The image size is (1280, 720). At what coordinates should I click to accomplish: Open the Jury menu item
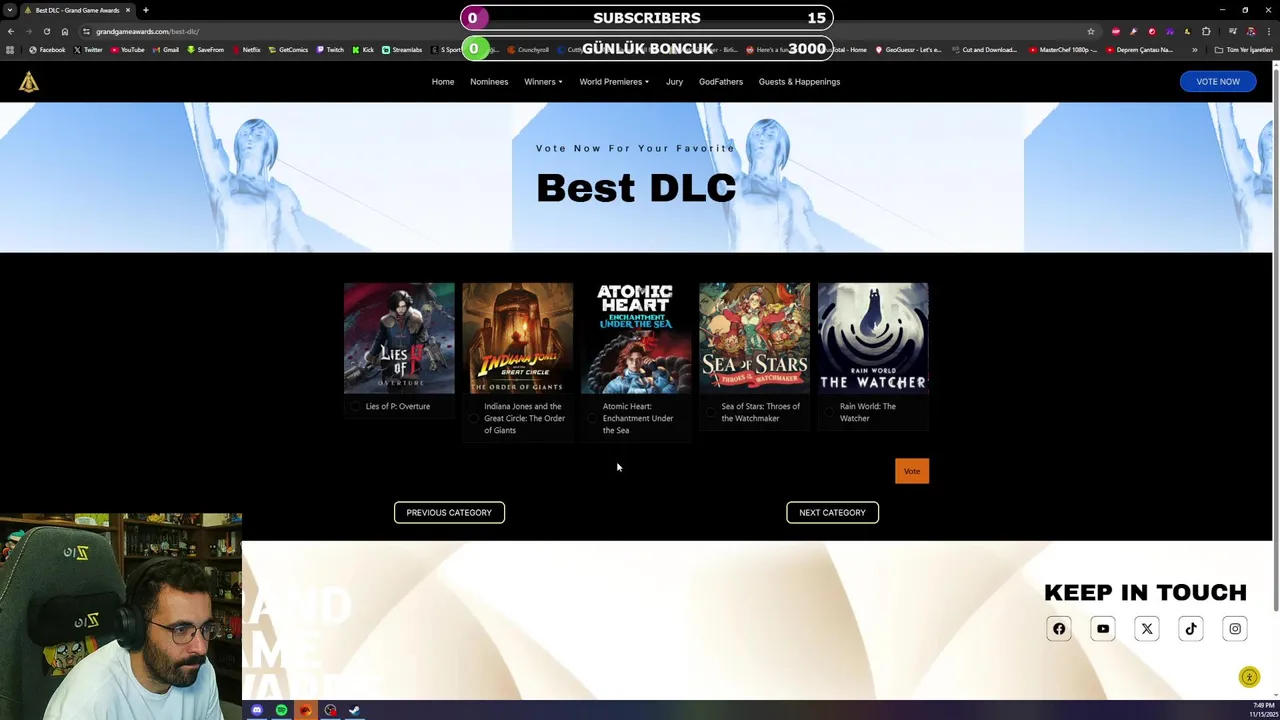pyautogui.click(x=674, y=82)
